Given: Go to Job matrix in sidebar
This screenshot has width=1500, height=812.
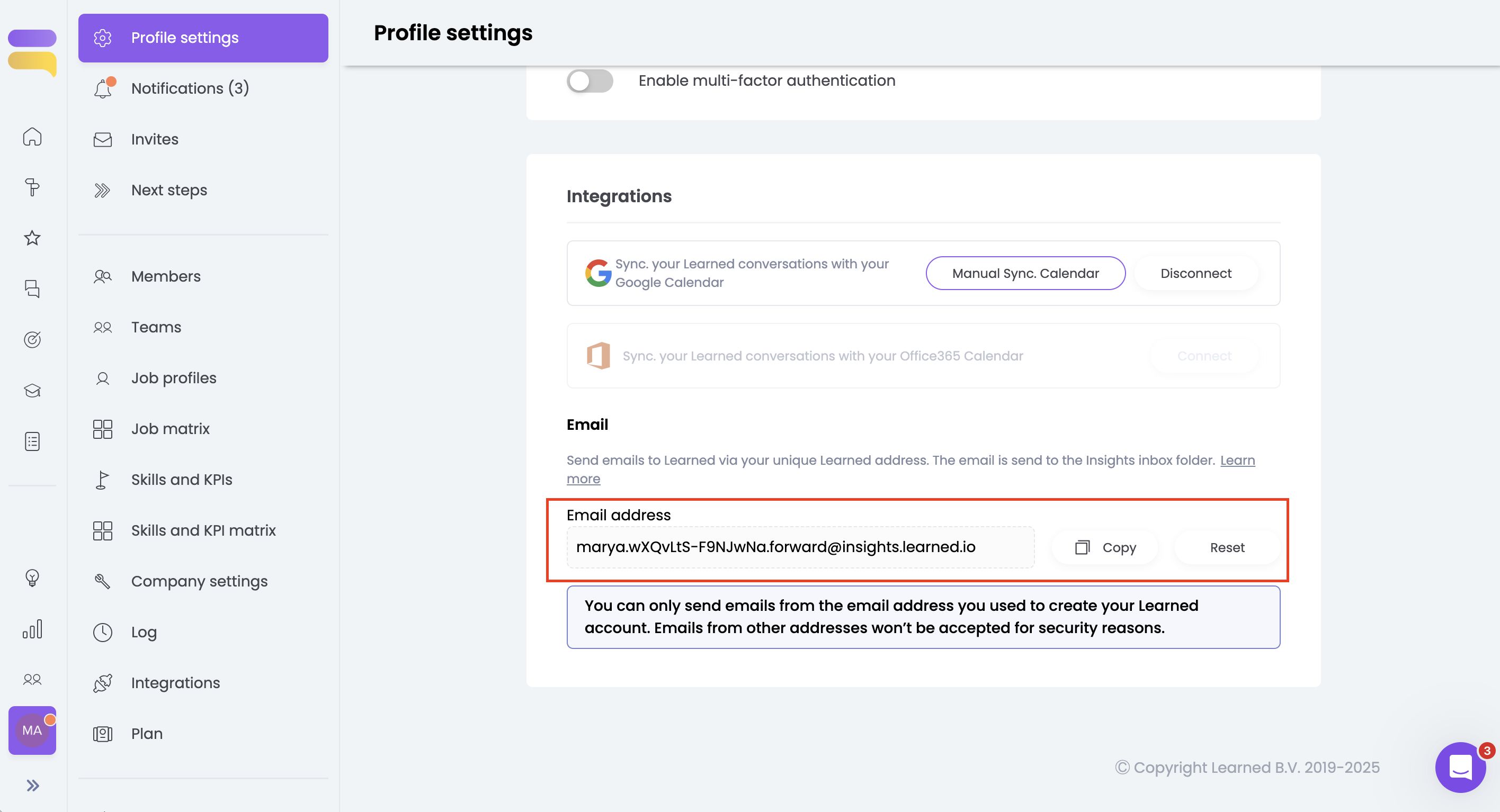Looking at the screenshot, I should coord(170,429).
